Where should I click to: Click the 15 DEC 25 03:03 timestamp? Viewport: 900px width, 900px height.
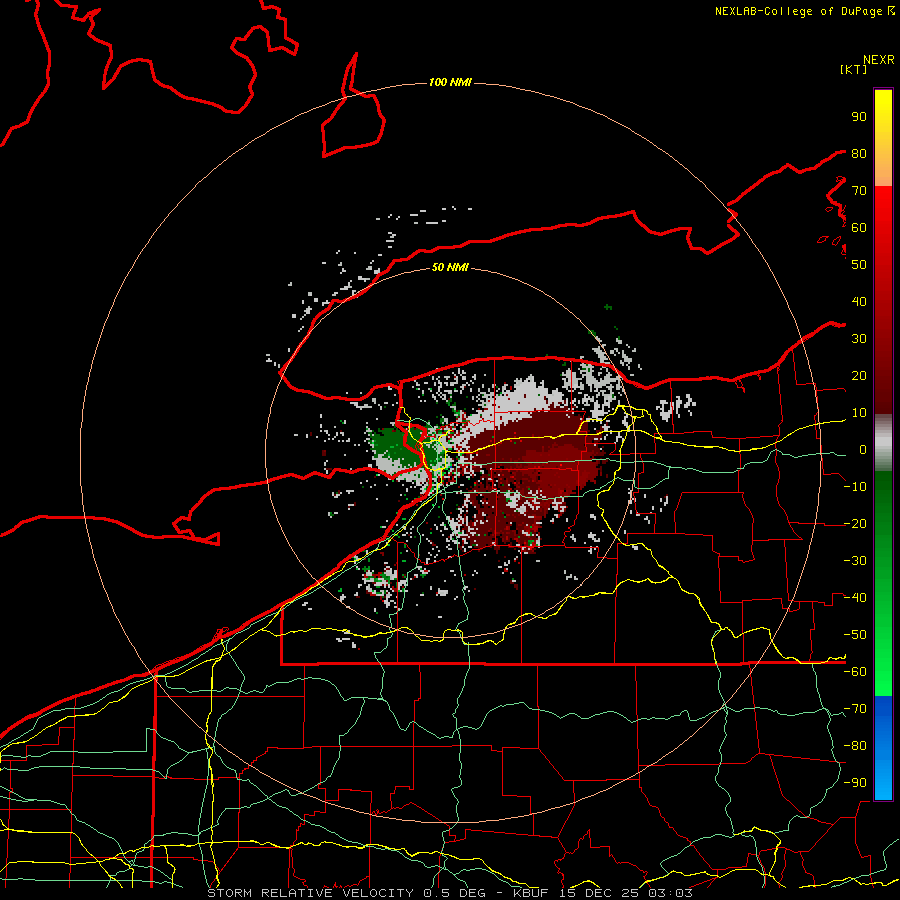626,893
